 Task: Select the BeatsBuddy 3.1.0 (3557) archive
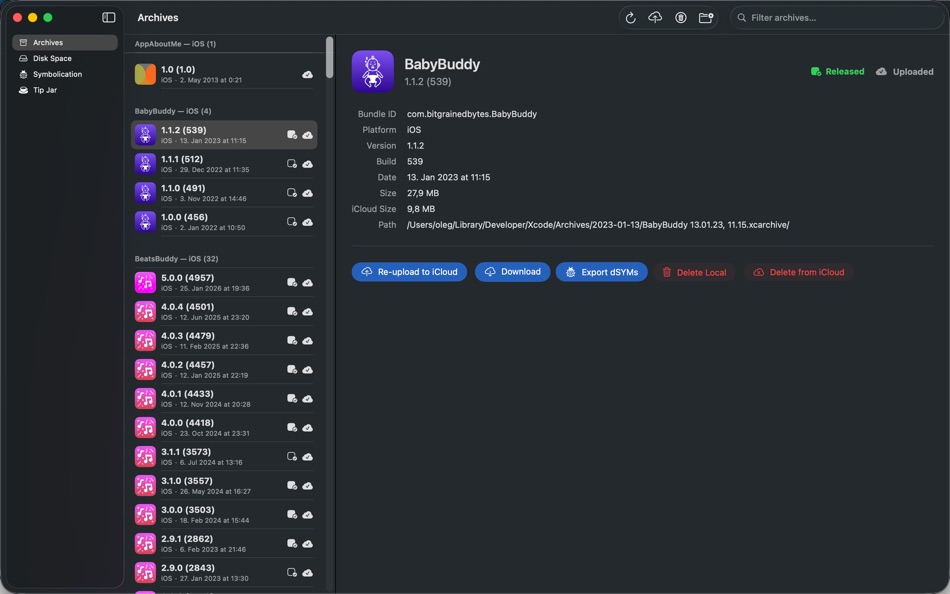224,486
